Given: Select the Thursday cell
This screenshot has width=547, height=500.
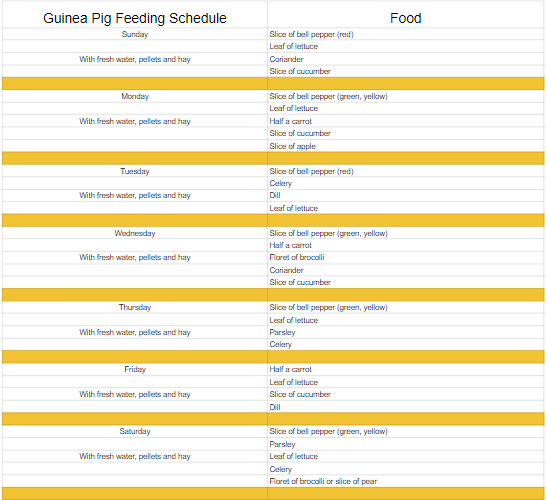Looking at the screenshot, I should [x=135, y=307].
